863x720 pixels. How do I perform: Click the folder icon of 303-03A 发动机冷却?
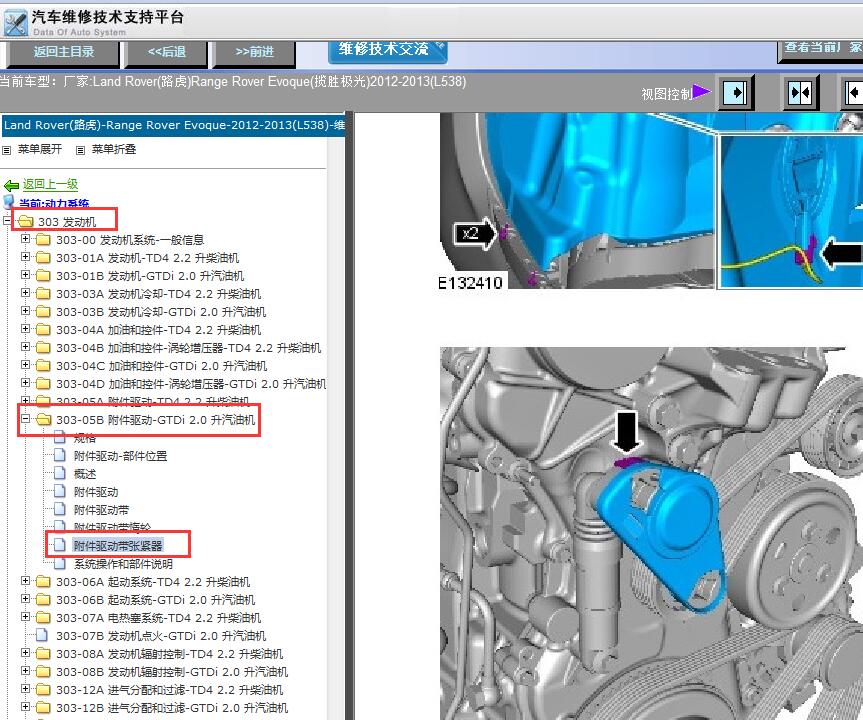[x=43, y=293]
